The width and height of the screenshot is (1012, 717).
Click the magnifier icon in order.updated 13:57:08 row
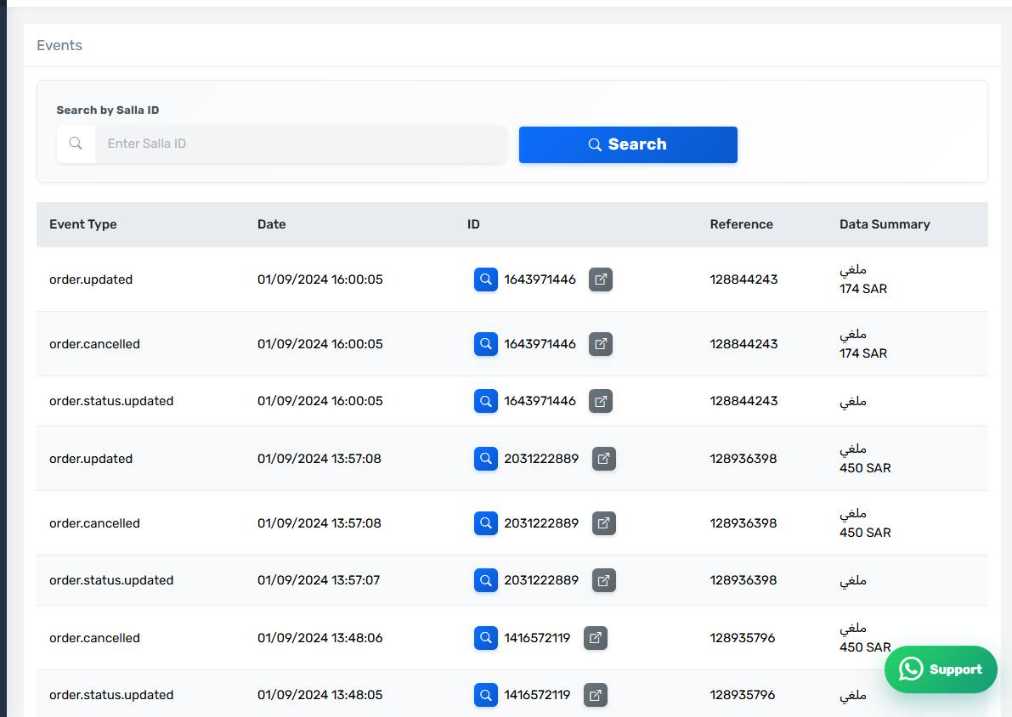pyautogui.click(x=485, y=459)
